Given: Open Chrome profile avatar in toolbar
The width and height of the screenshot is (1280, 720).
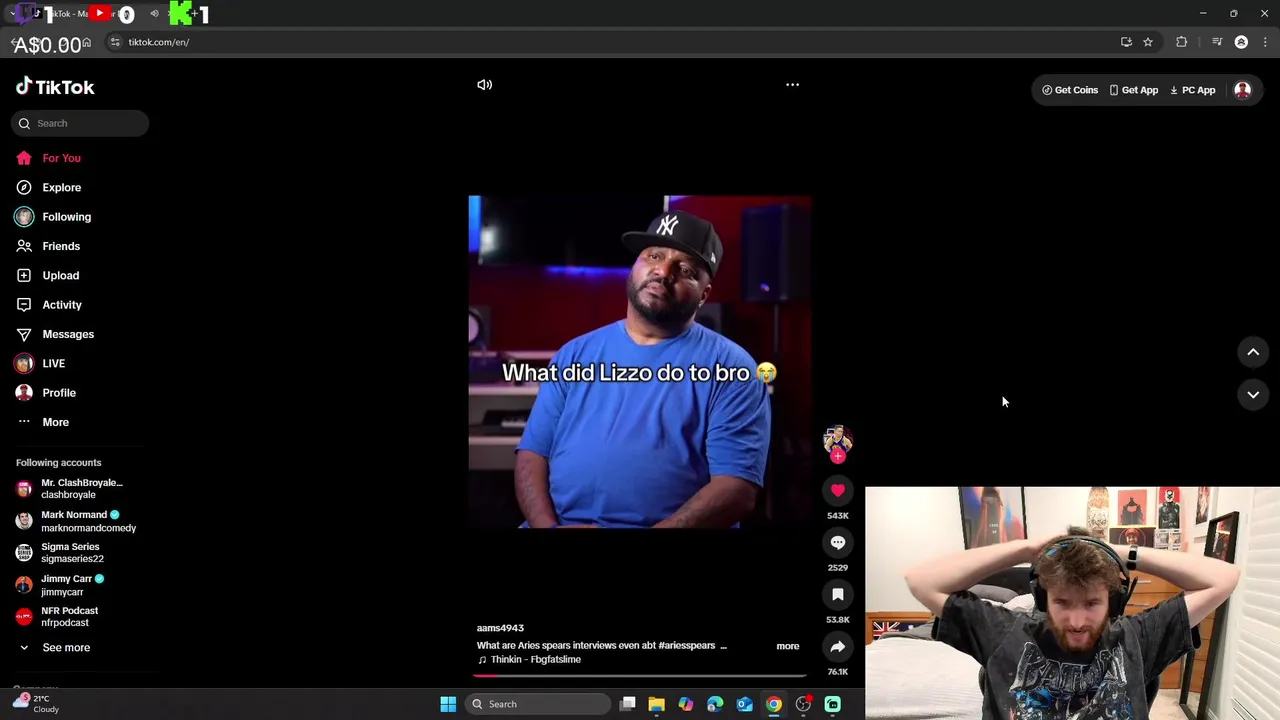Looking at the screenshot, I should pyautogui.click(x=1241, y=42).
